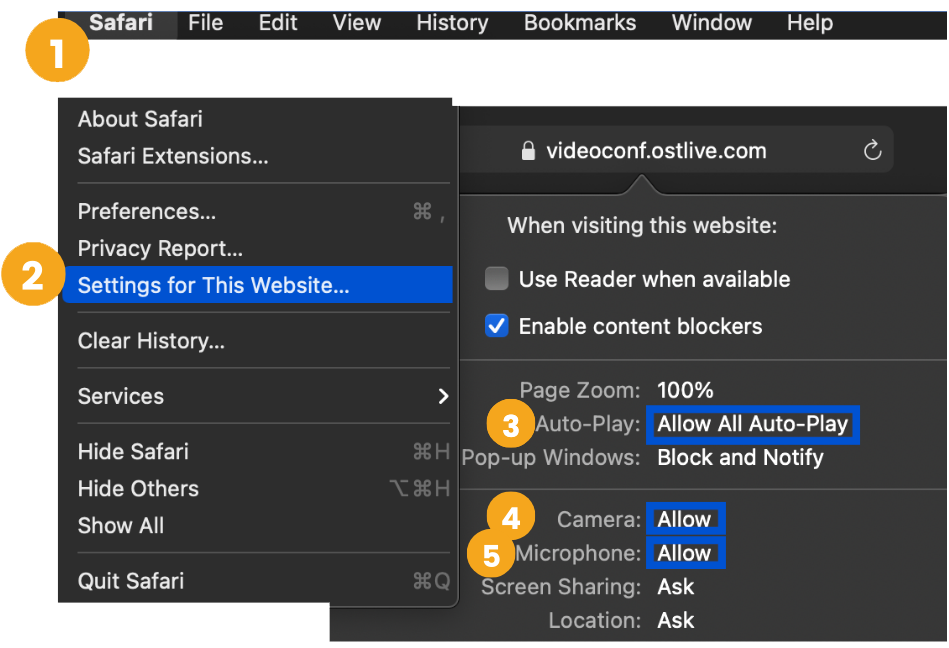The height and width of the screenshot is (648, 949).
Task: Uncheck Enable content blockers checkbox
Action: click(496, 326)
